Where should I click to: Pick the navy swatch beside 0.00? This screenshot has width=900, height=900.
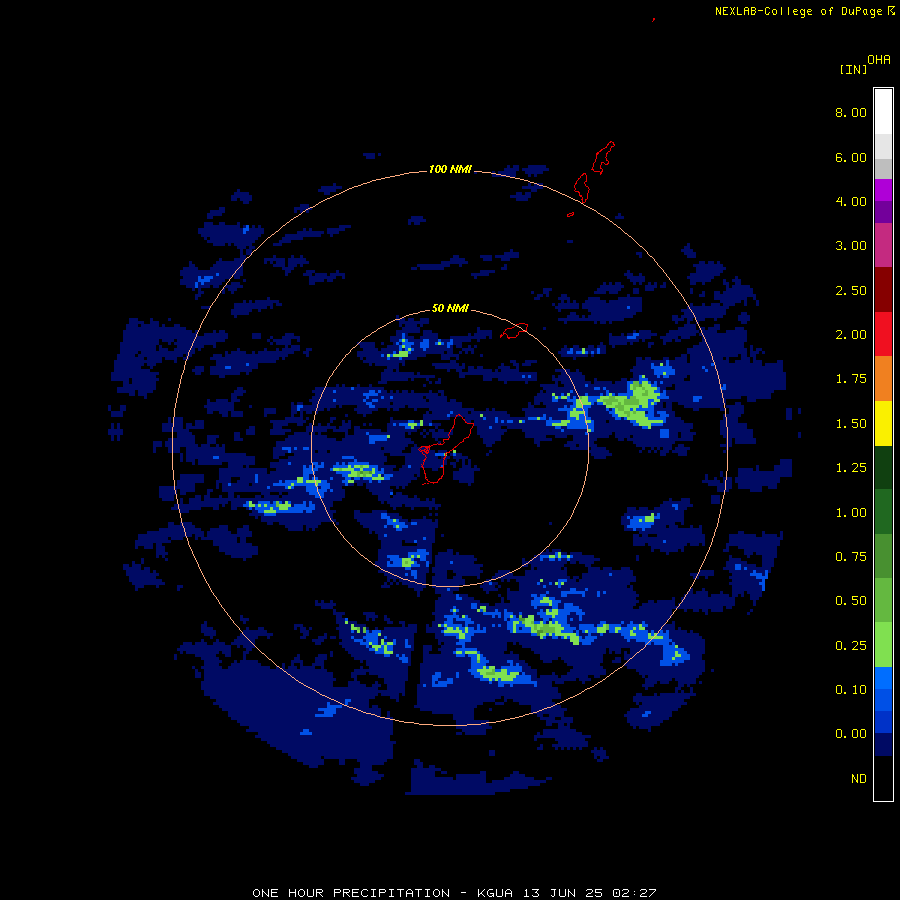883,744
